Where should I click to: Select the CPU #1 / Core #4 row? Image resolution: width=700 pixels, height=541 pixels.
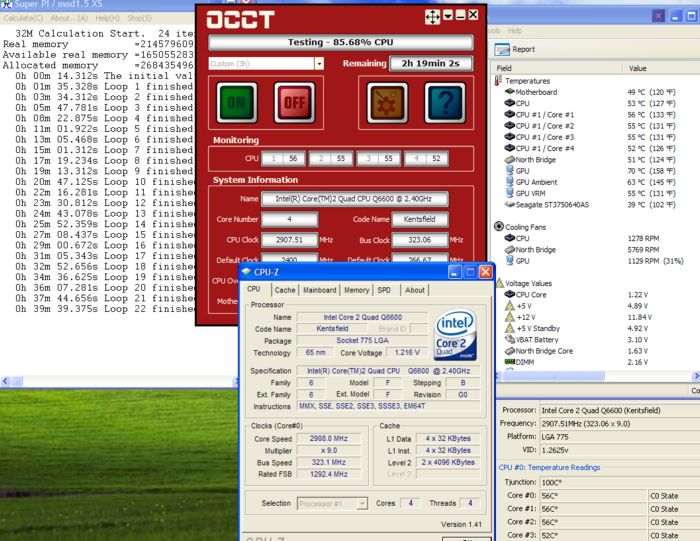[x=595, y=148]
